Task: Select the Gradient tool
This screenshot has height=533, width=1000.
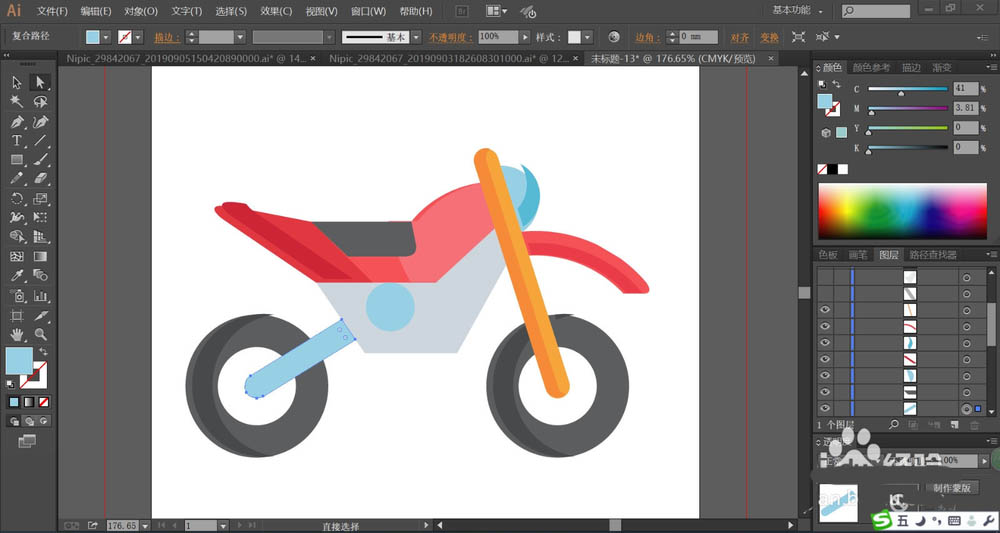Action: click(x=40, y=256)
